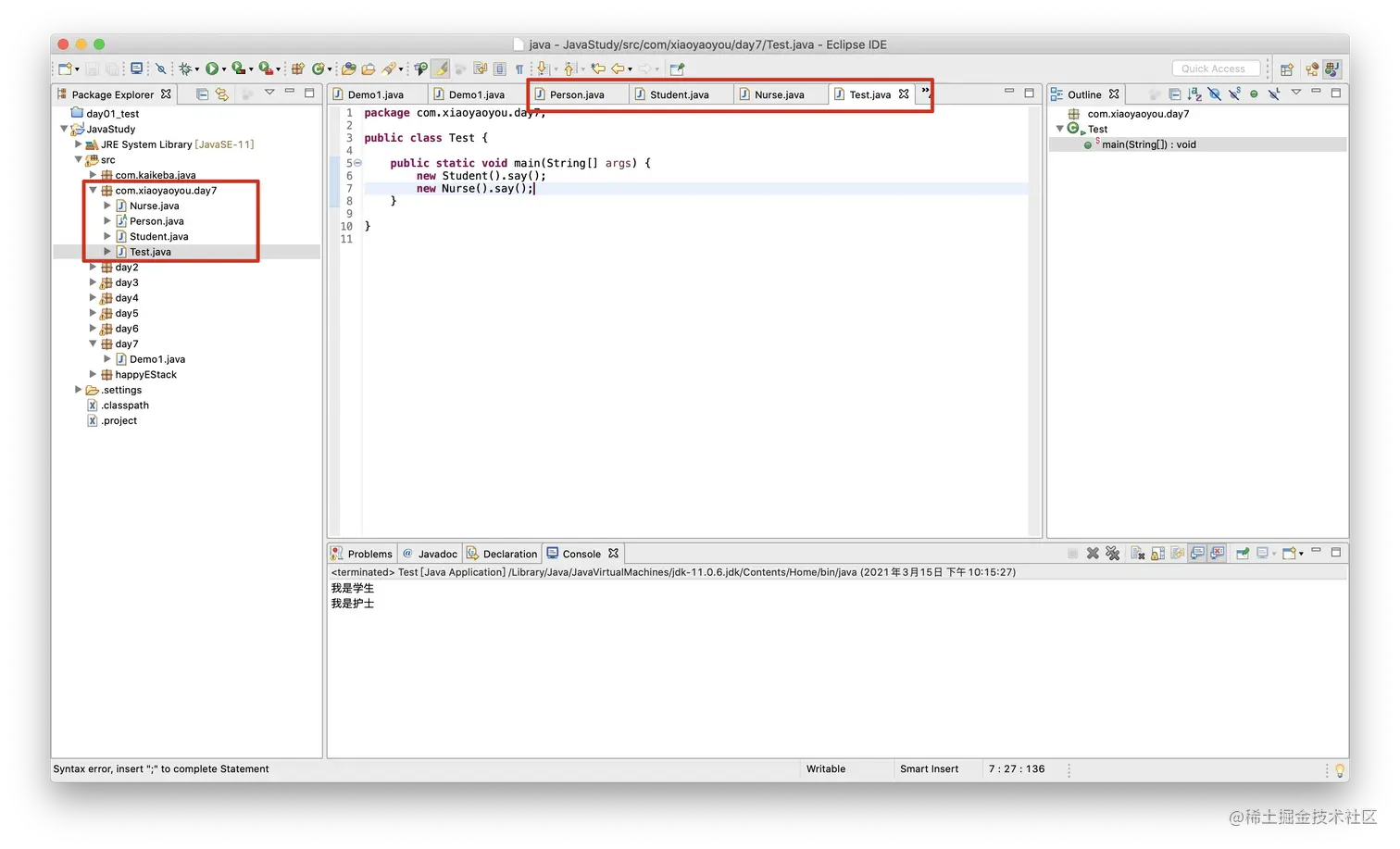The image size is (1400, 849).
Task: Click the New Java Class icon
Action: [319, 69]
